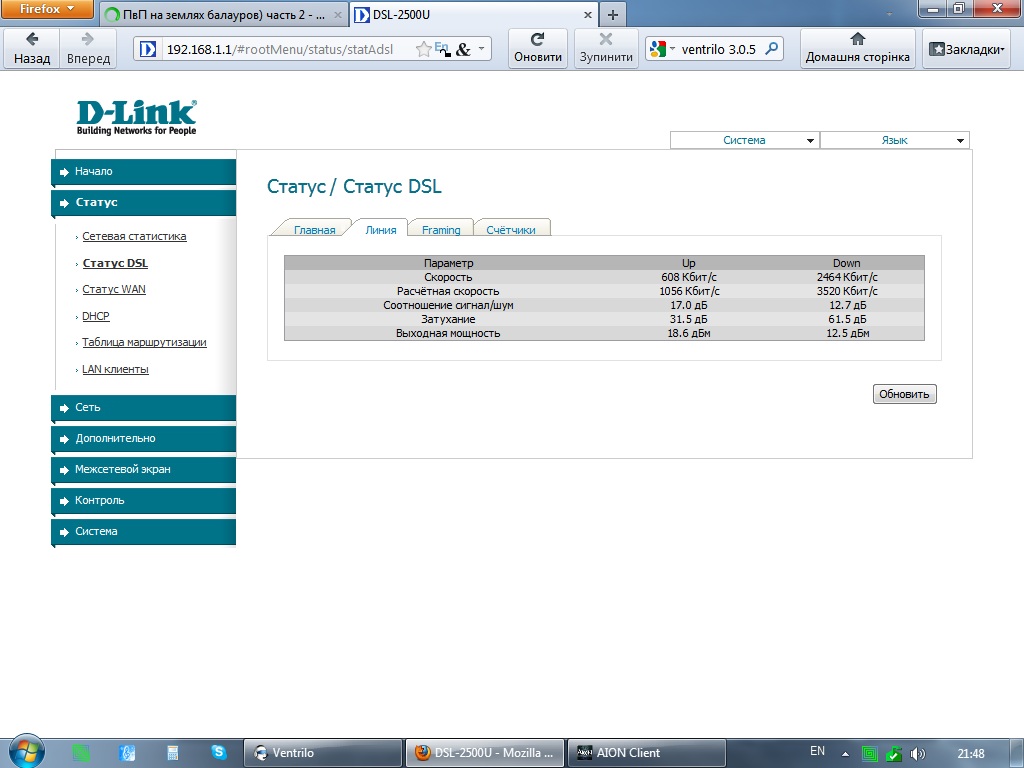1024x768 pixels.
Task: Click the Выходная мощность row label
Action: (448, 333)
